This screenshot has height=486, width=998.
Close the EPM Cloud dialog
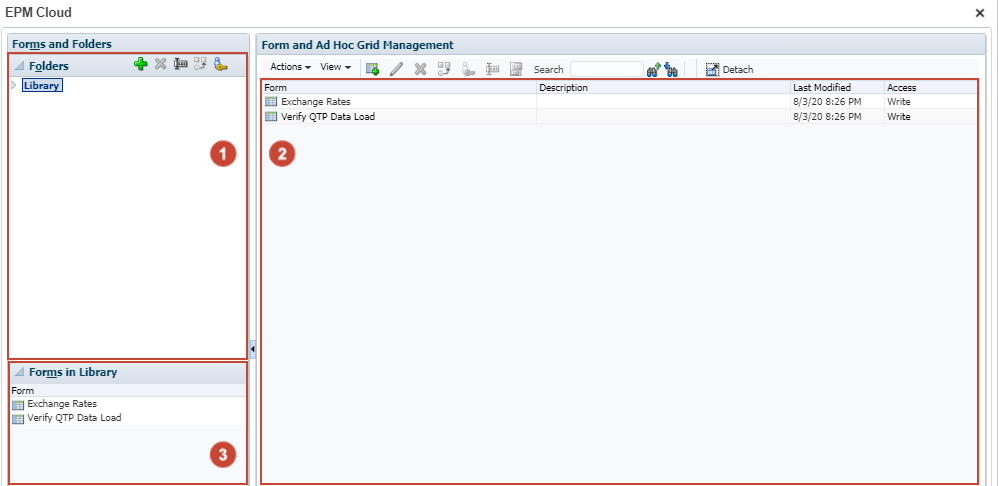pyautogui.click(x=980, y=13)
